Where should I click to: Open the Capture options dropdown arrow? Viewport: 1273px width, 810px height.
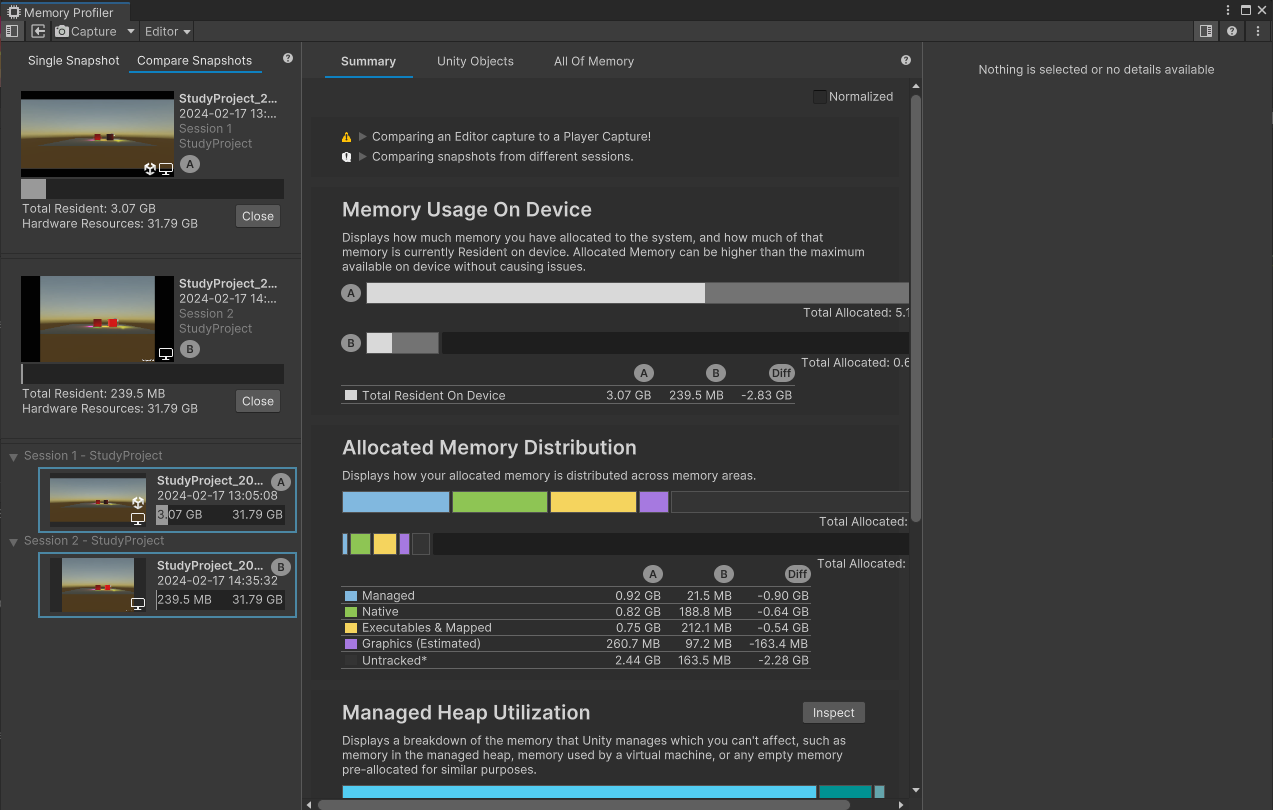(x=130, y=31)
